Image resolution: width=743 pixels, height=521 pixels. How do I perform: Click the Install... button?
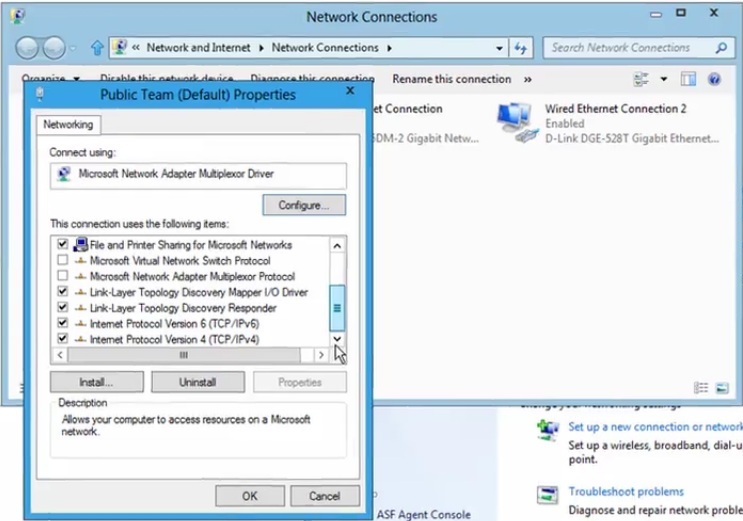coord(96,382)
